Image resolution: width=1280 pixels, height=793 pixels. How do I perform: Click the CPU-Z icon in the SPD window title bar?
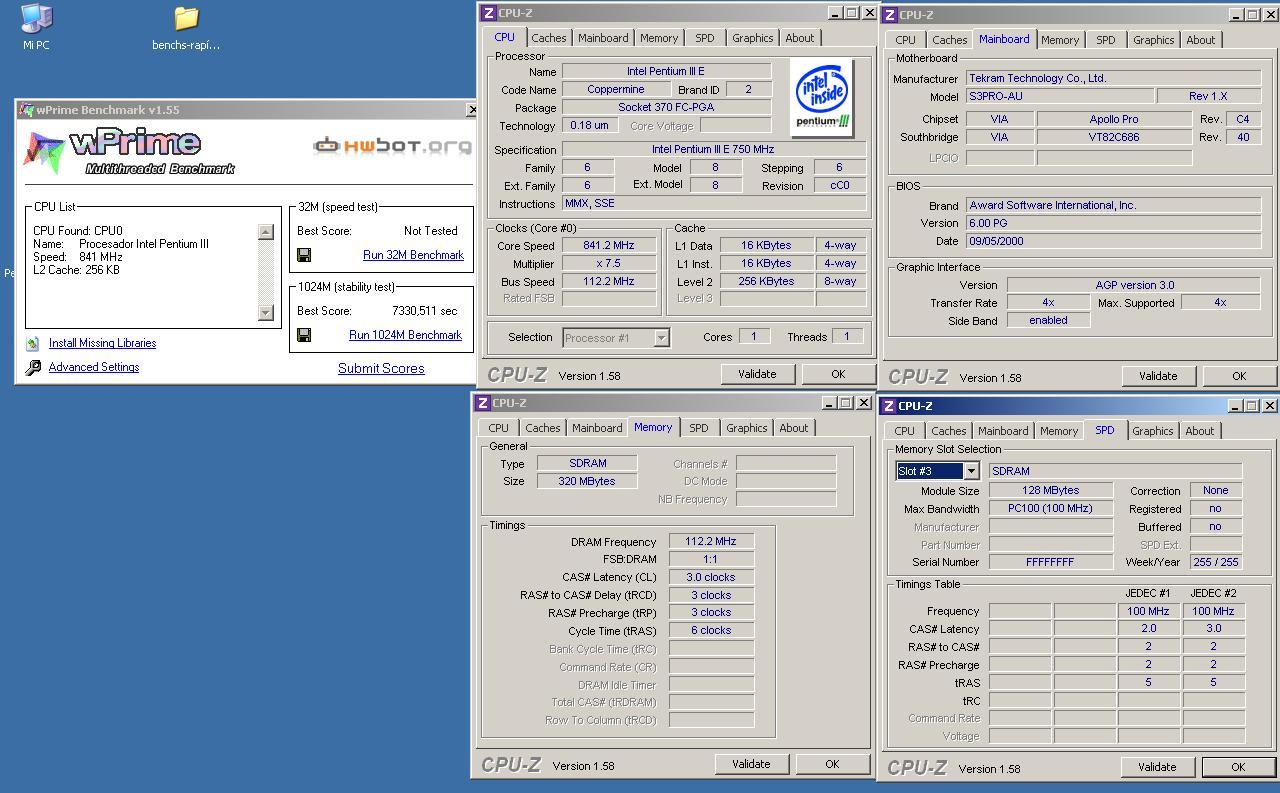[x=888, y=406]
